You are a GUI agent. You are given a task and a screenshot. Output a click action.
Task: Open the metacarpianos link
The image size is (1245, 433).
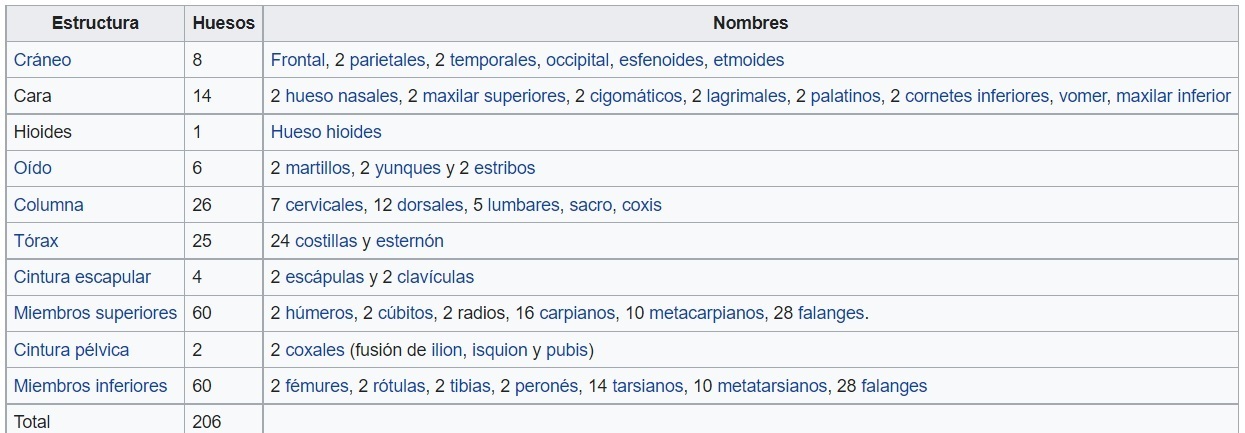click(706, 313)
